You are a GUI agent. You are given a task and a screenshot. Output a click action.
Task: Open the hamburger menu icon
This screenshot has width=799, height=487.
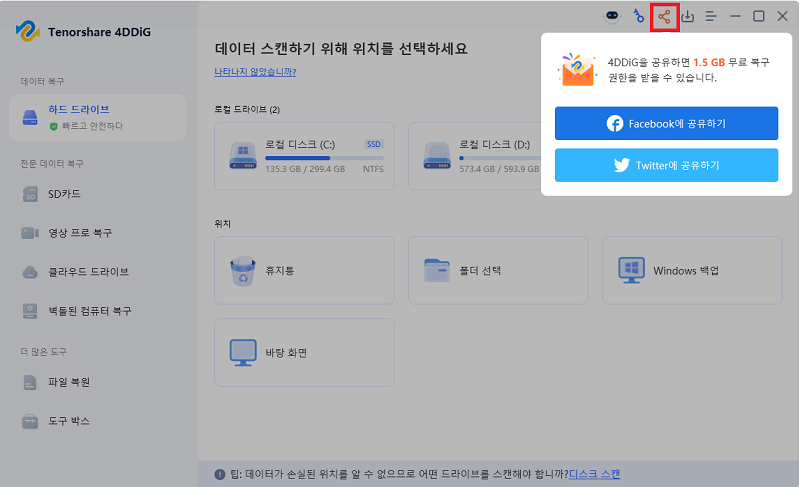pos(711,16)
